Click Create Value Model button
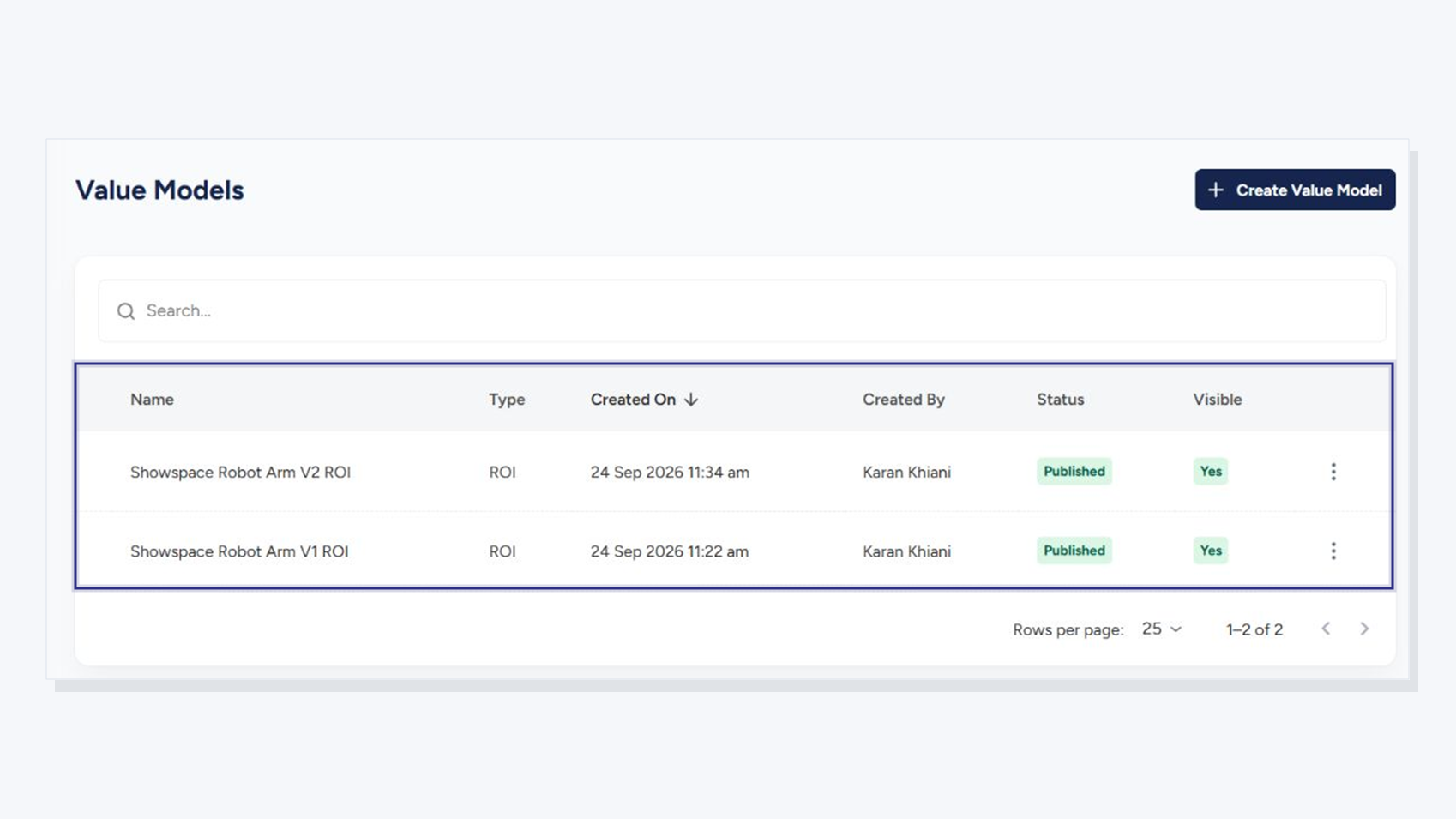Image resolution: width=1456 pixels, height=819 pixels. (1295, 190)
